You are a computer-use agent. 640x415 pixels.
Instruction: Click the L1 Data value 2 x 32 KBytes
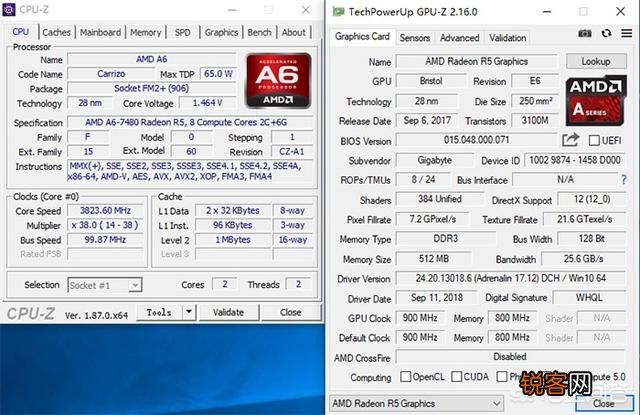tap(233, 211)
